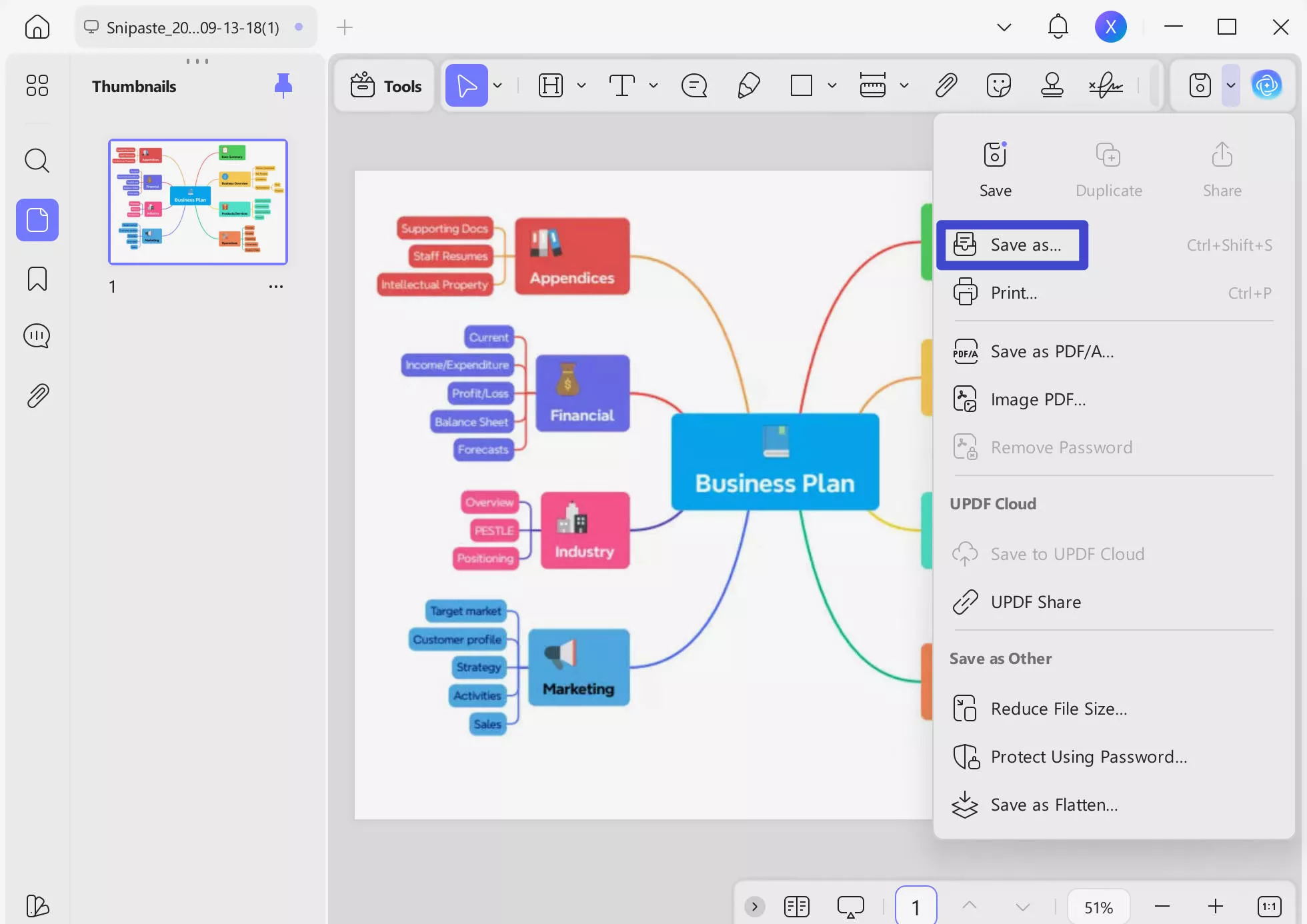Launch the UPDF AI assistant
The height and width of the screenshot is (924, 1307).
pyautogui.click(x=1268, y=85)
